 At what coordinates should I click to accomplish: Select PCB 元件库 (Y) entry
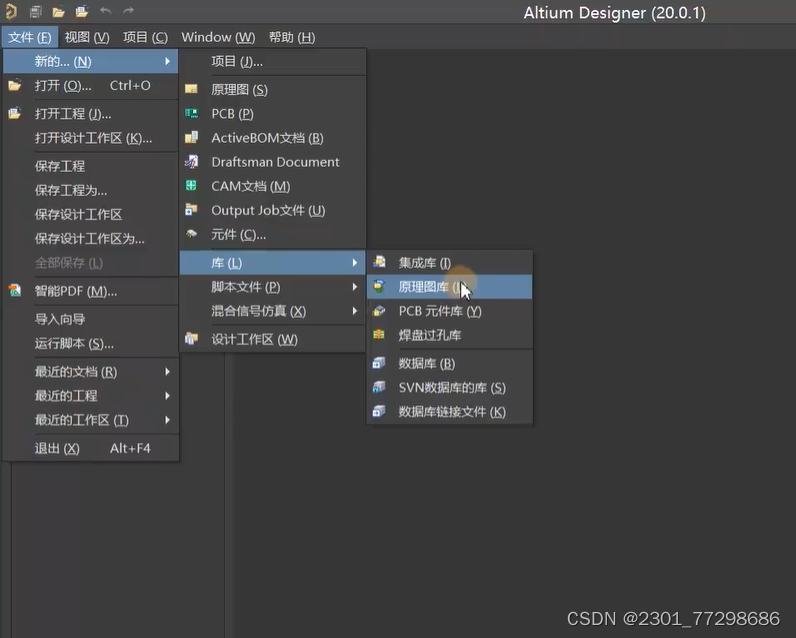pos(449,311)
